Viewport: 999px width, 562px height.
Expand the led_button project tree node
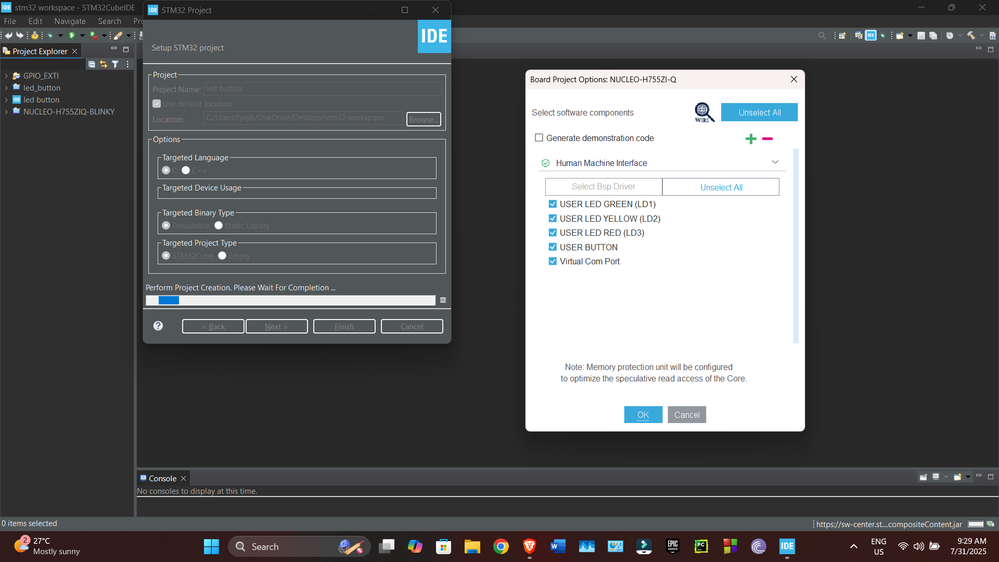click(6, 88)
